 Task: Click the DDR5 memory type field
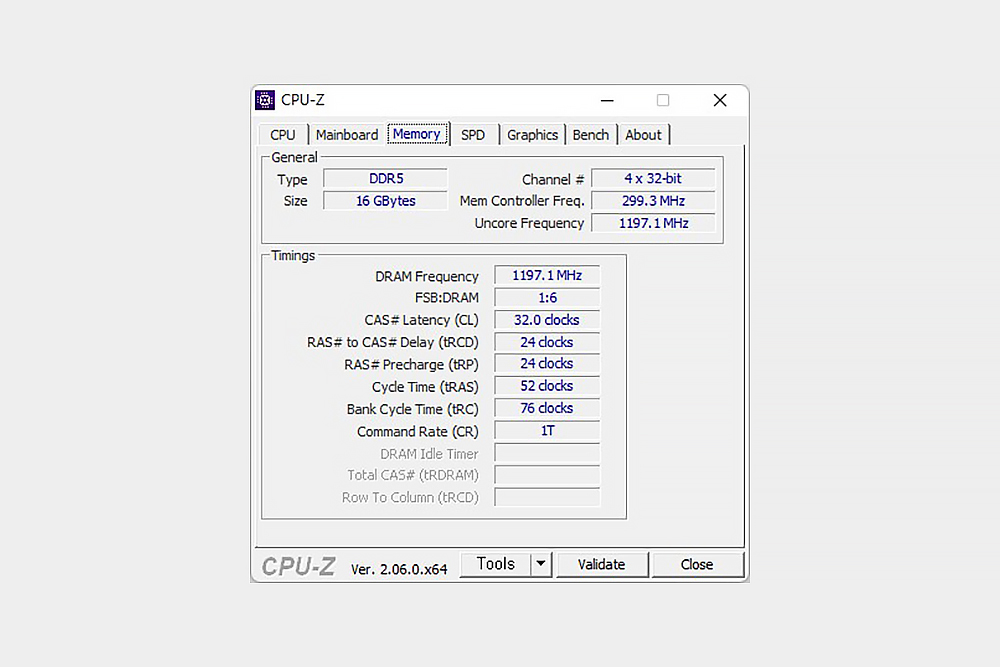386,179
